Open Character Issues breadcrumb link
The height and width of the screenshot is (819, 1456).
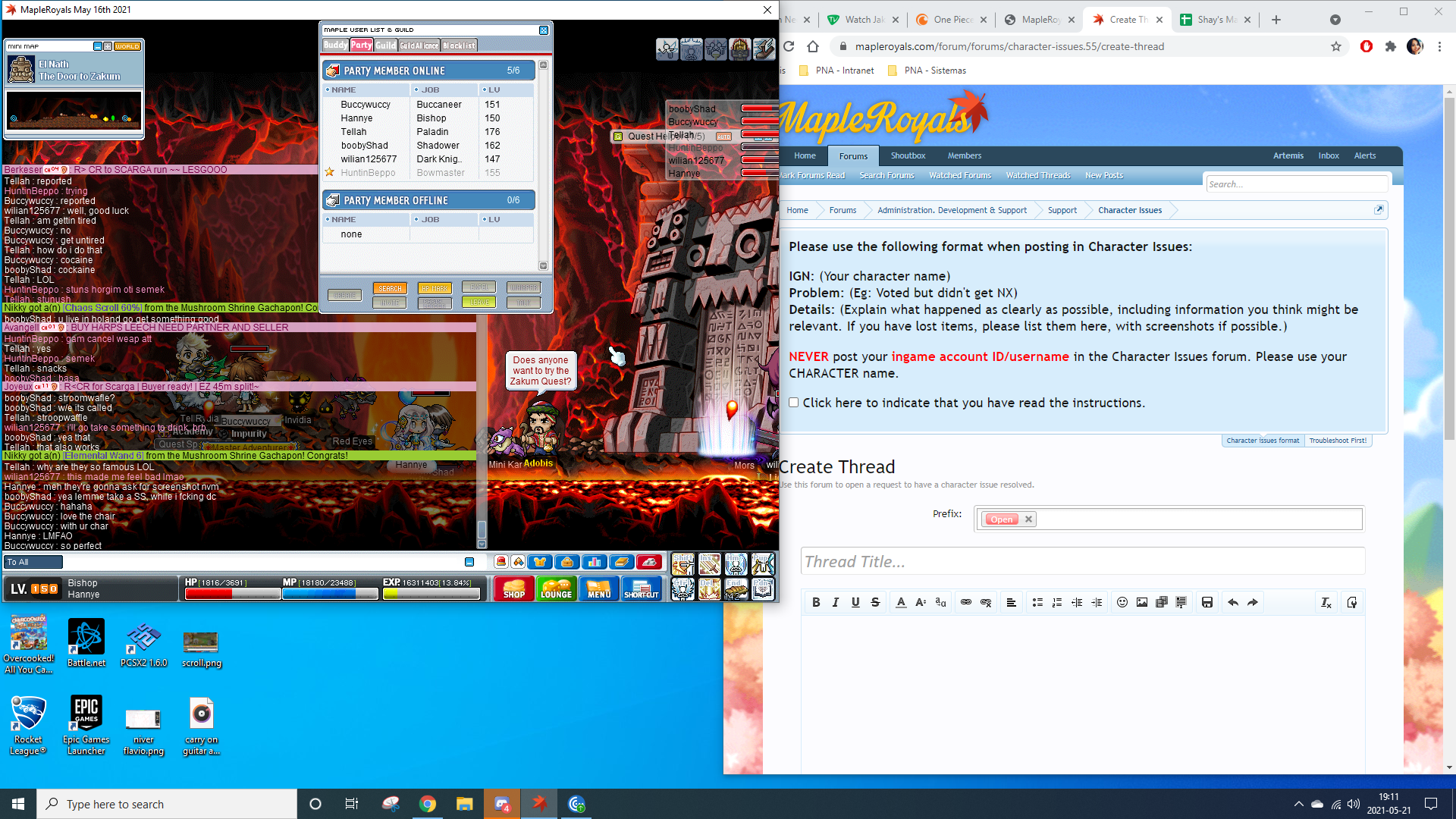pyautogui.click(x=1129, y=210)
